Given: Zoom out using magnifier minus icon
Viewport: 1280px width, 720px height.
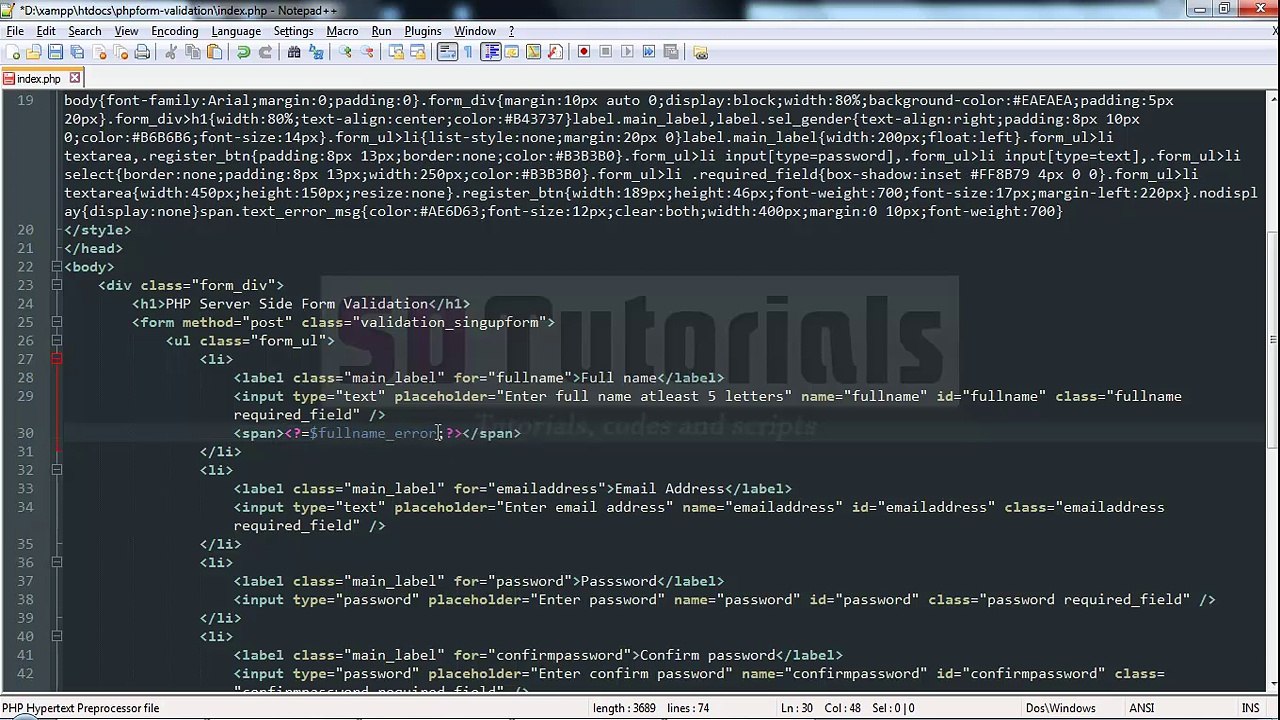Looking at the screenshot, I should tap(367, 52).
